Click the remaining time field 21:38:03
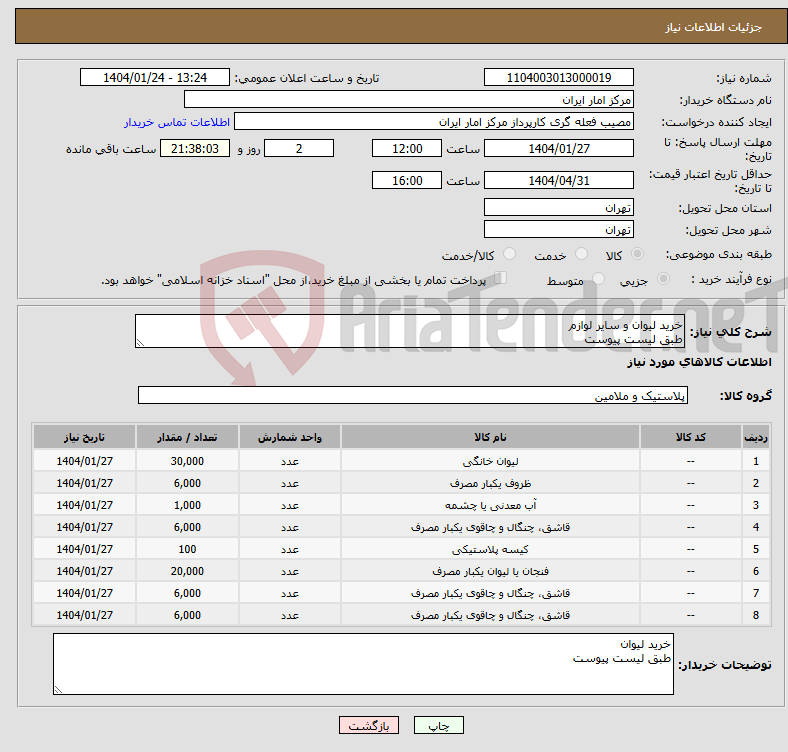This screenshot has width=788, height=752. pyautogui.click(x=195, y=148)
